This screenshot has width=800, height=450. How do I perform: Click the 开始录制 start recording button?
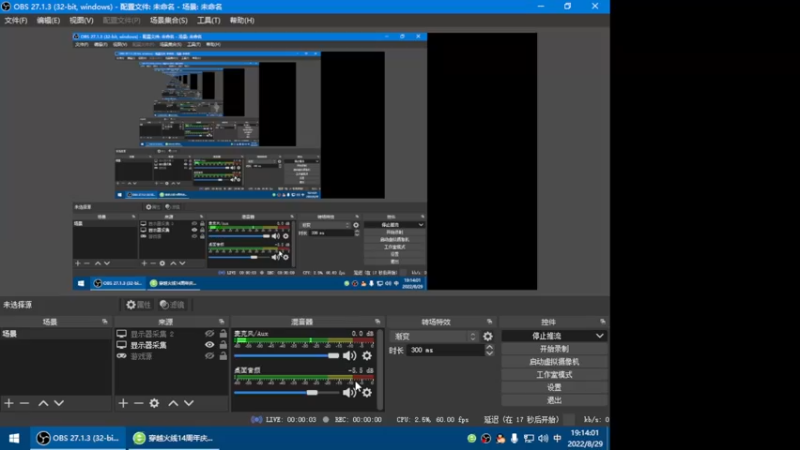[x=554, y=349]
